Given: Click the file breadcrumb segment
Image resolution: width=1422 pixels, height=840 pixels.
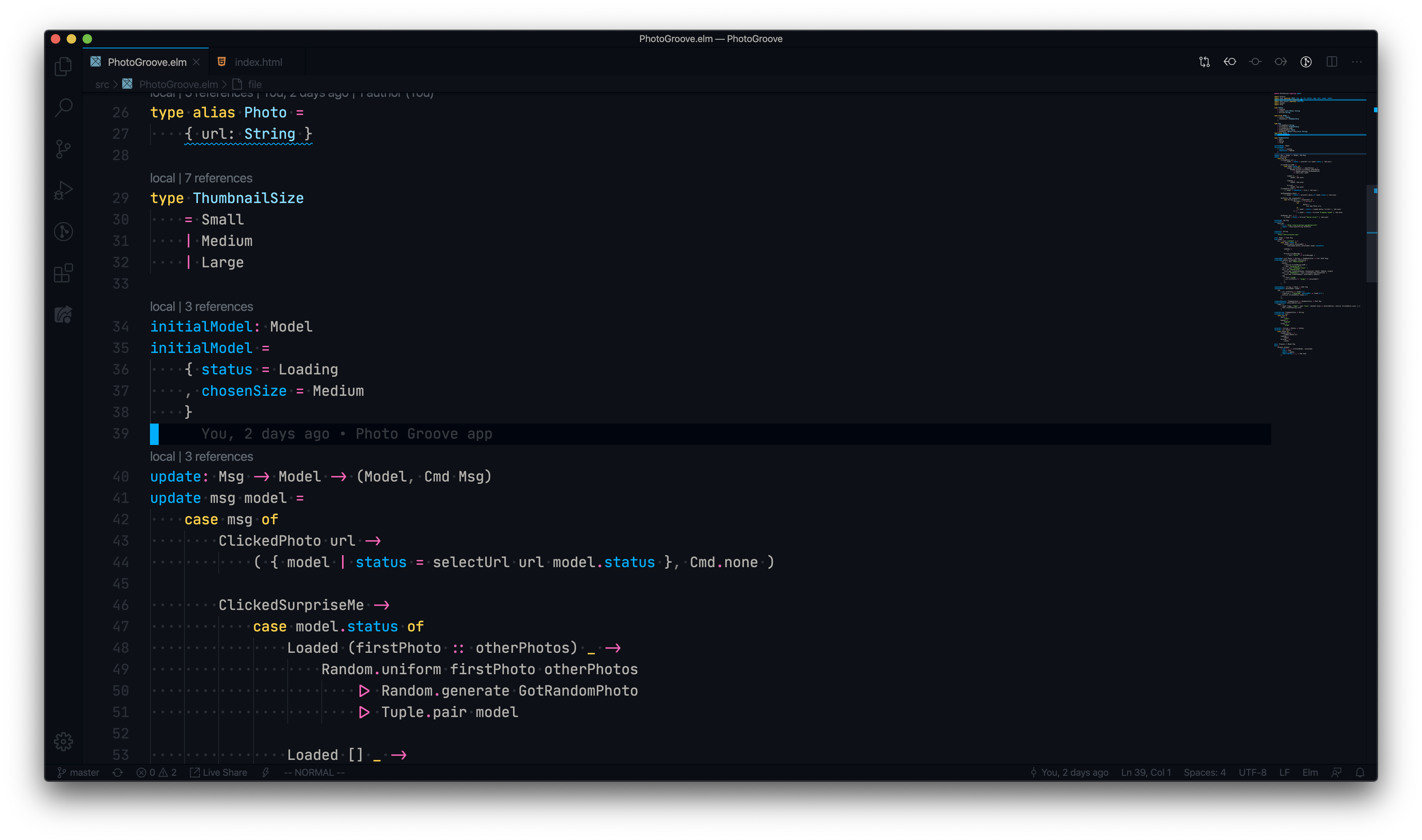Looking at the screenshot, I should pyautogui.click(x=255, y=84).
